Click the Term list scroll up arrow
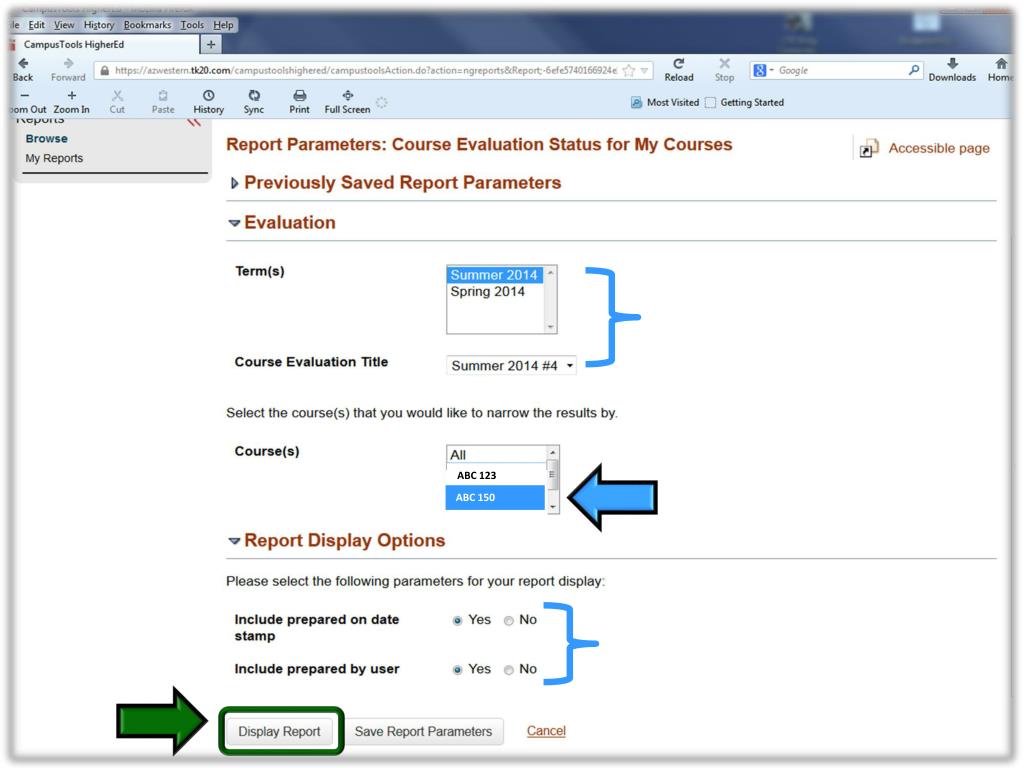 pyautogui.click(x=551, y=272)
